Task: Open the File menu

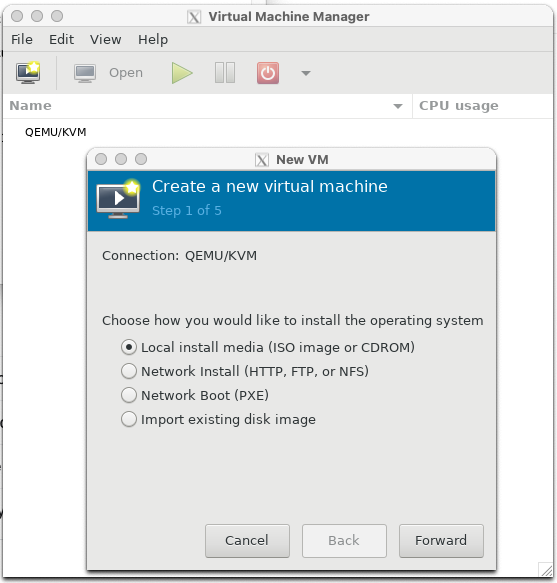Action: tap(22, 39)
